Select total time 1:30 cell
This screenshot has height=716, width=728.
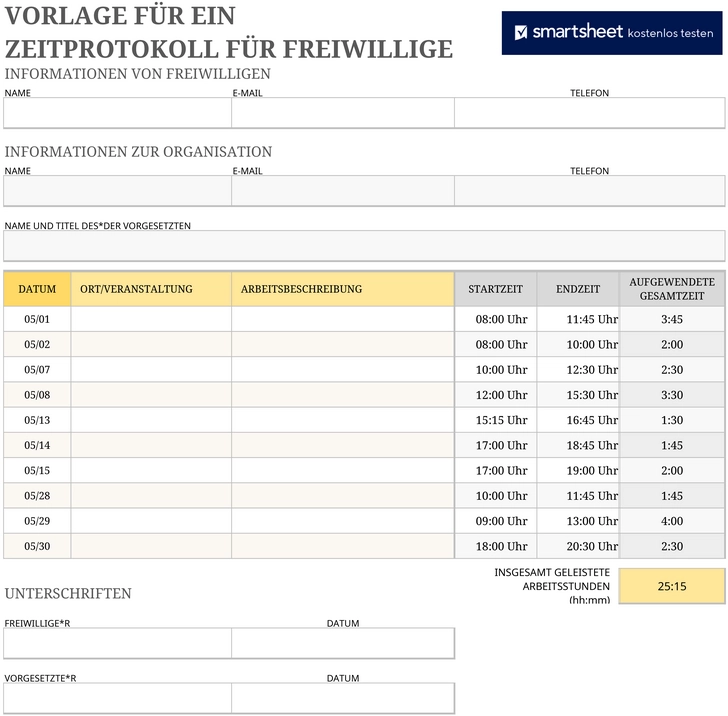(672, 420)
